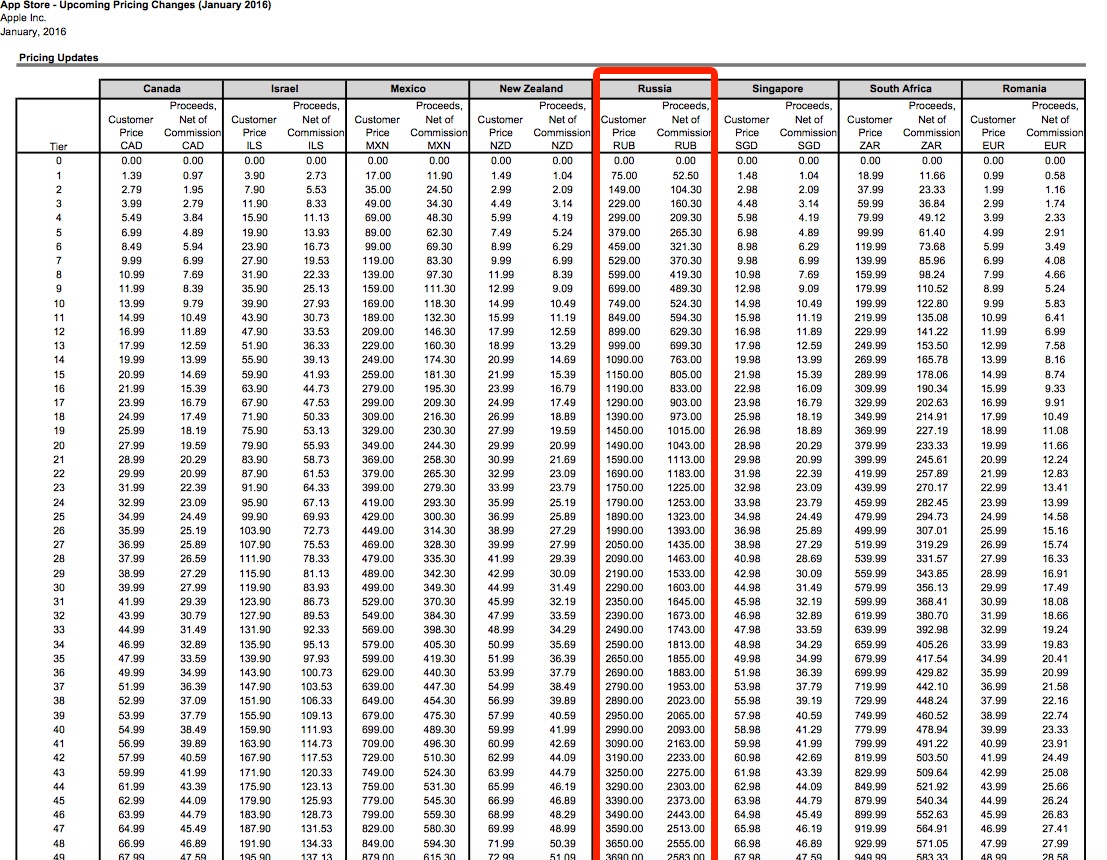Screen dimensions: 1107x860
Task: Select tier row label '47'
Action: pos(59,829)
